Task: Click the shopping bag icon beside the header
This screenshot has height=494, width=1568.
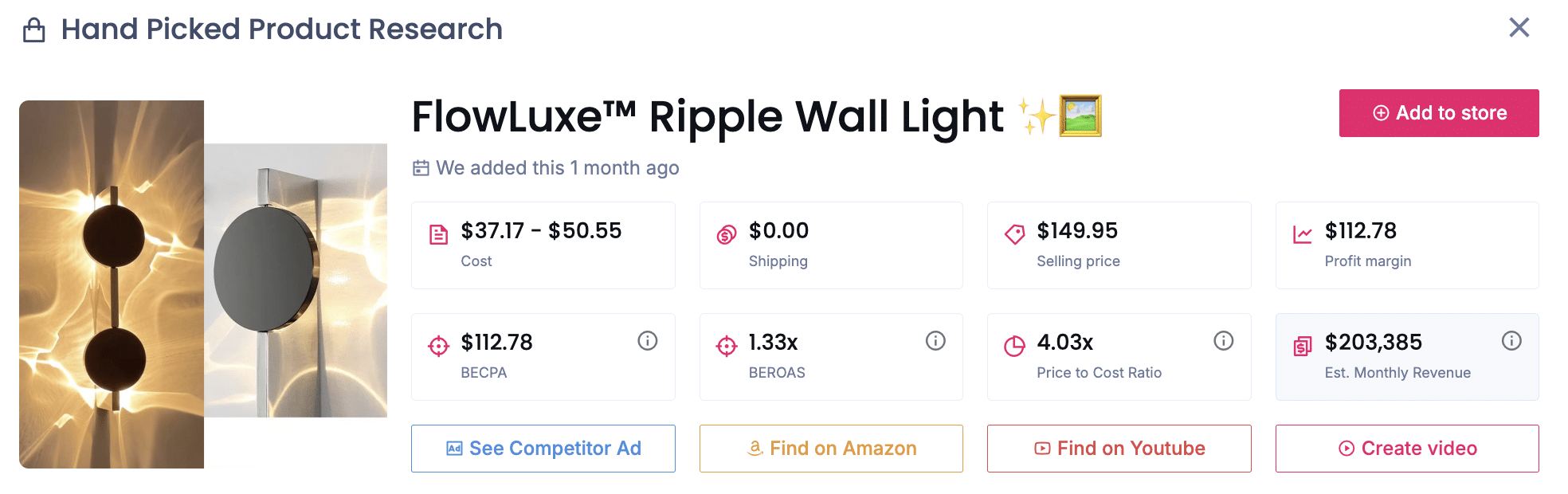Action: [32, 29]
